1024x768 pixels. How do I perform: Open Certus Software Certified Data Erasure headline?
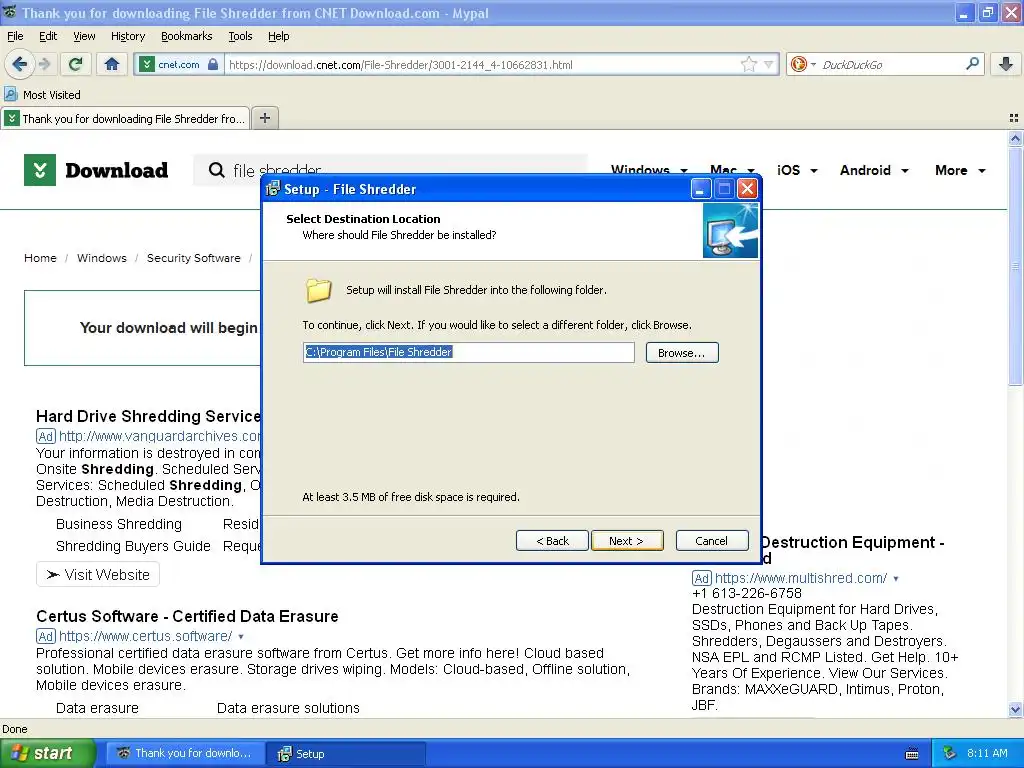(x=187, y=616)
